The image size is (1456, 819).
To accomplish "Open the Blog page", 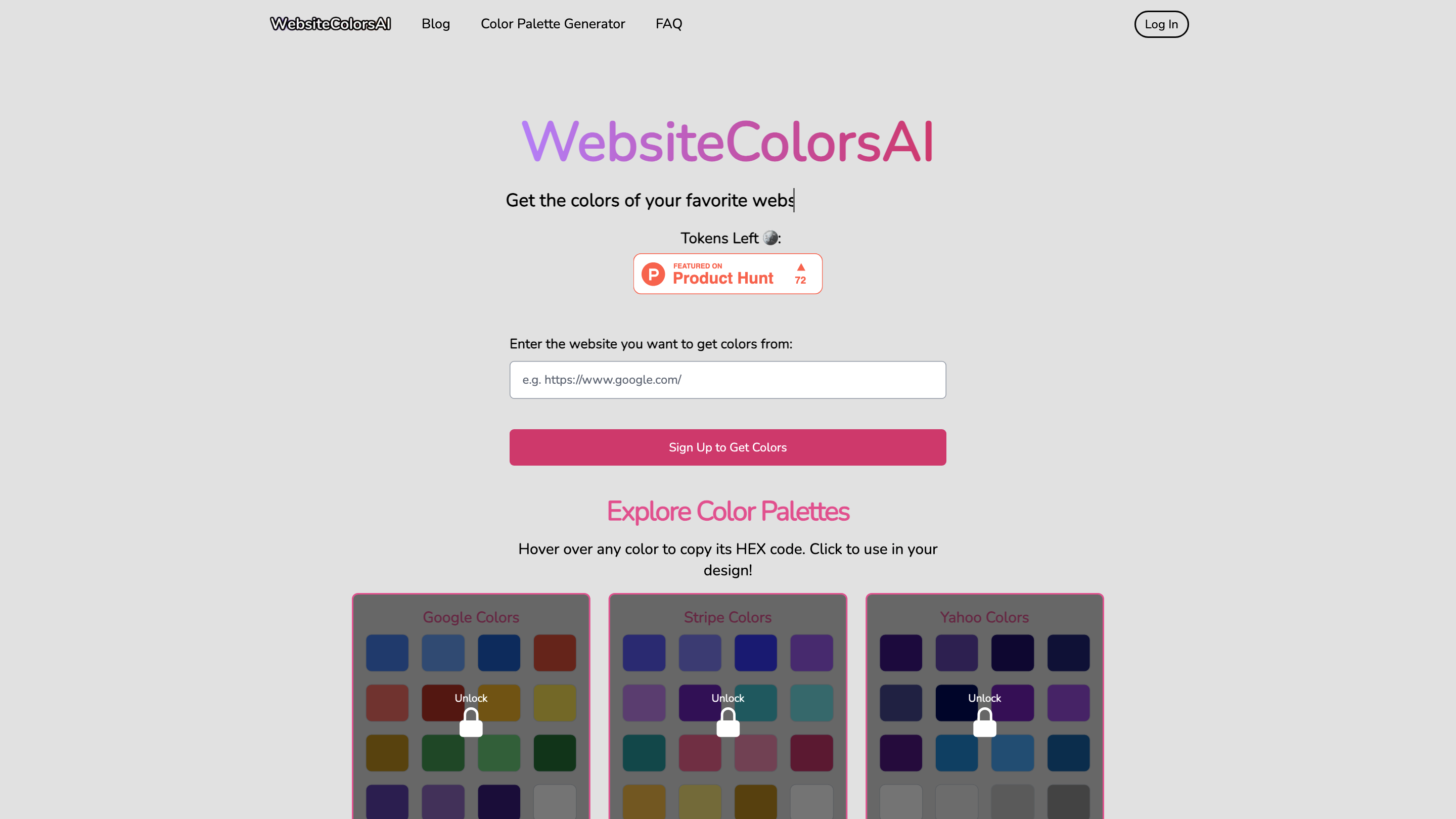I will click(x=435, y=24).
